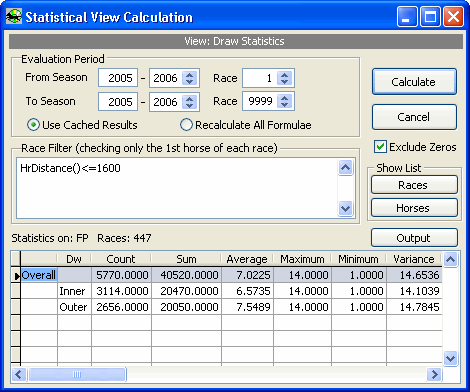Screen dimensions: 470x392
Task: Click the horizontal scroll left arrow
Action: tap(18, 374)
